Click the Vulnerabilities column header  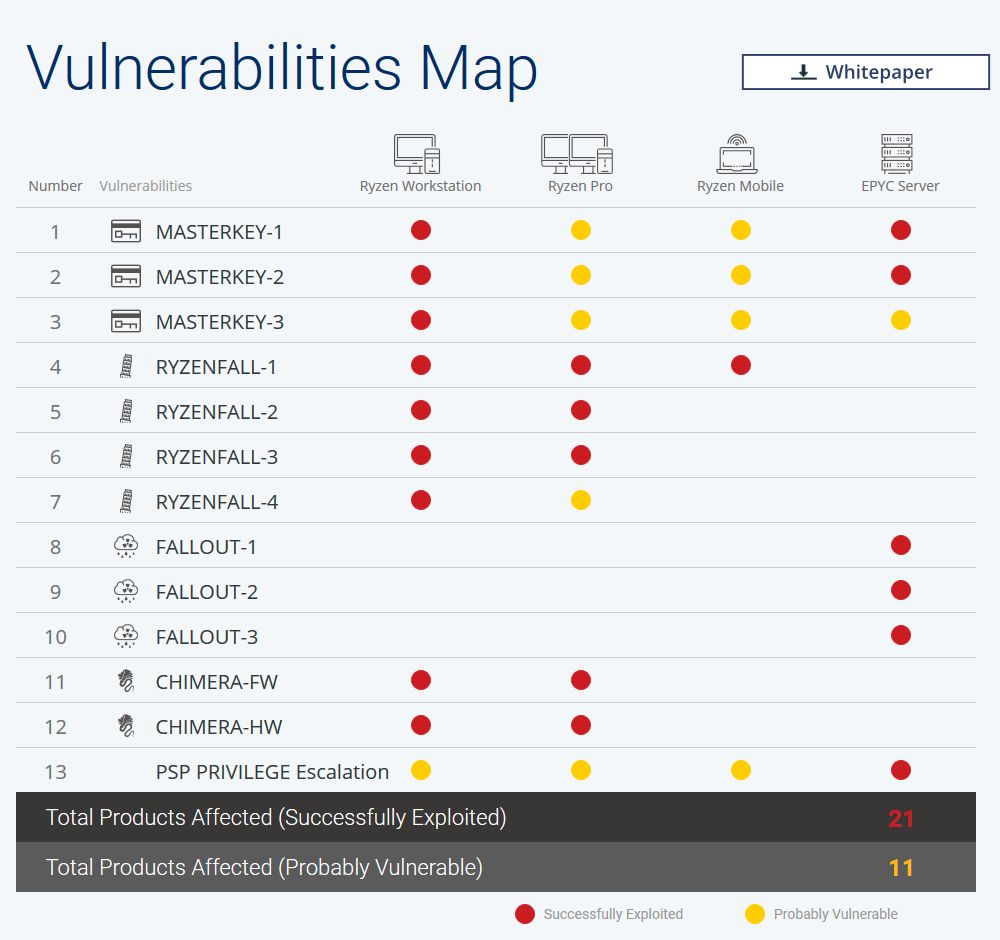tap(145, 186)
